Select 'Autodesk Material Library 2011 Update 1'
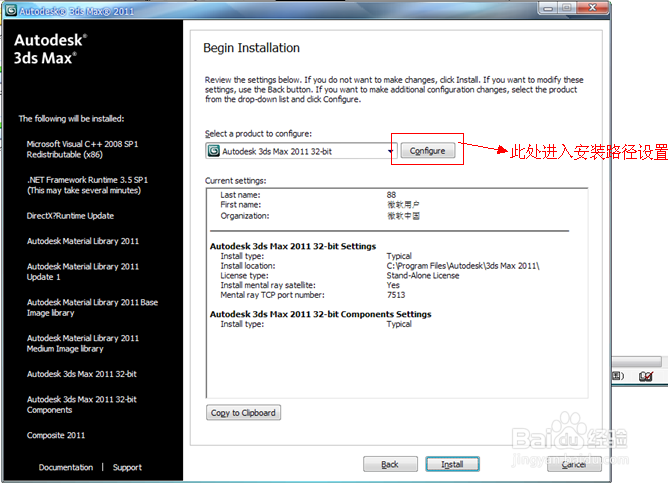Screen dimensions: 668x483 [x=83, y=272]
